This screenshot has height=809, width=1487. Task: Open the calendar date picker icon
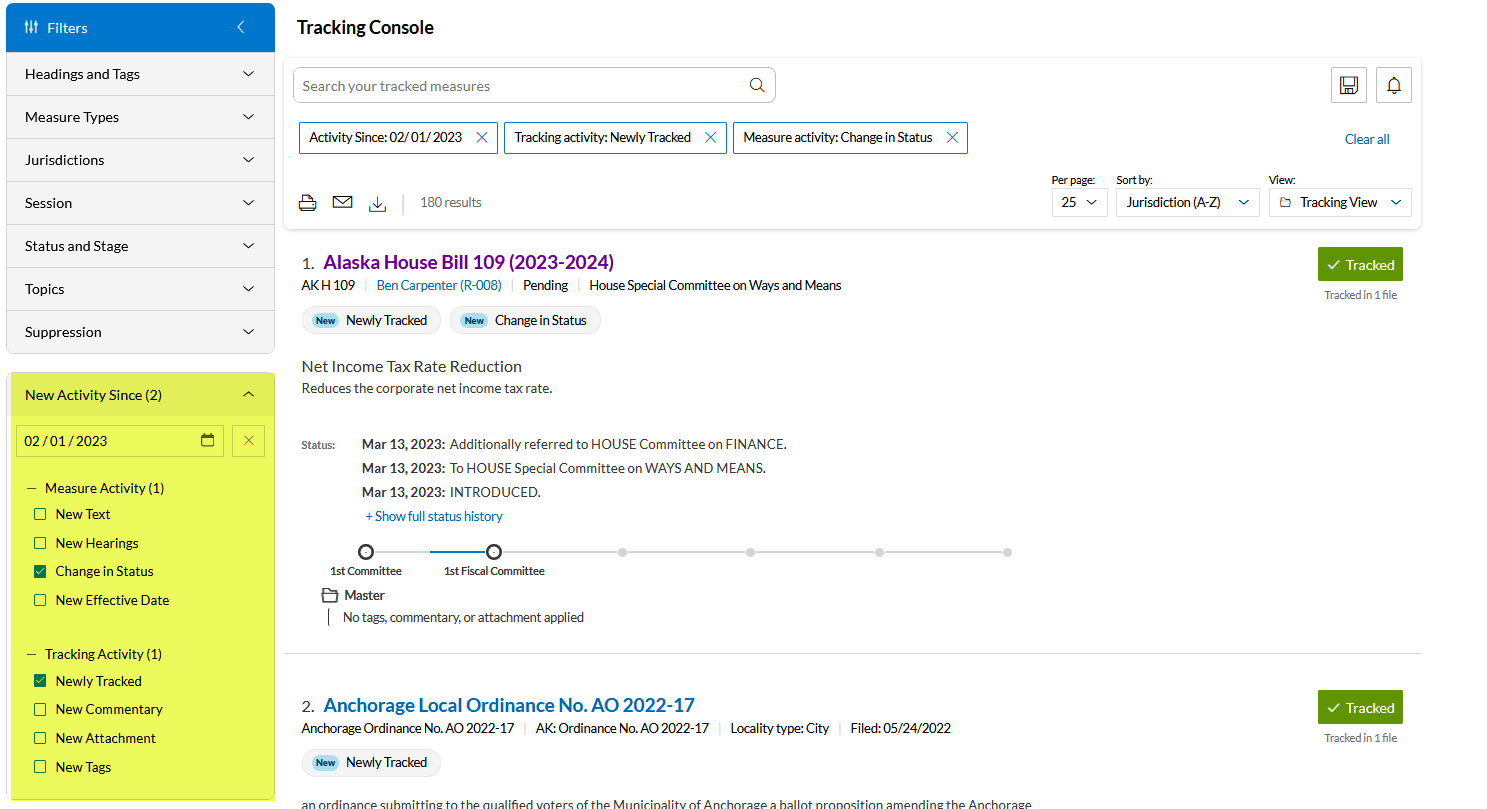click(x=208, y=441)
